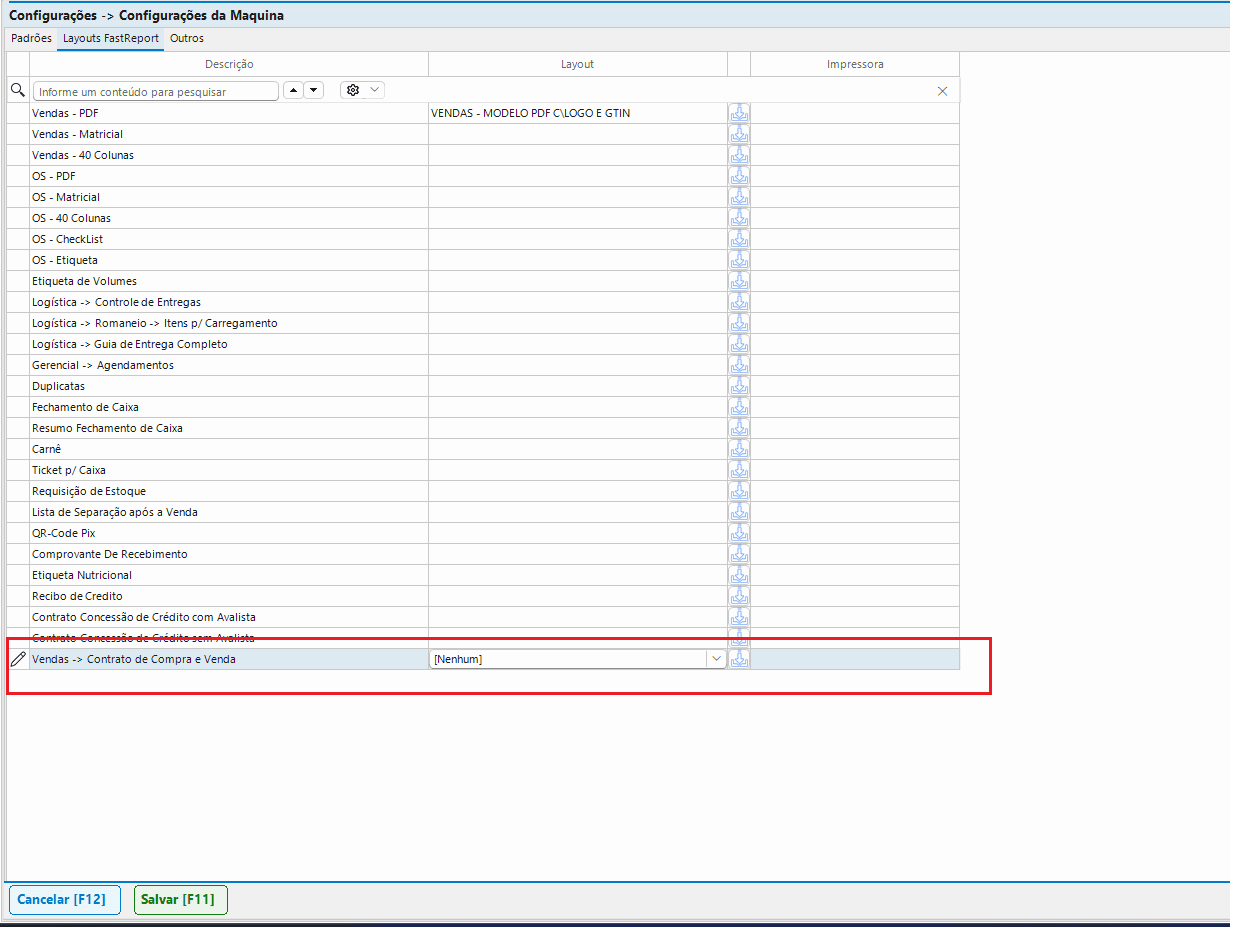1235x927 pixels.
Task: Select the 'Comprovante De Recebimento' row
Action: [483, 554]
